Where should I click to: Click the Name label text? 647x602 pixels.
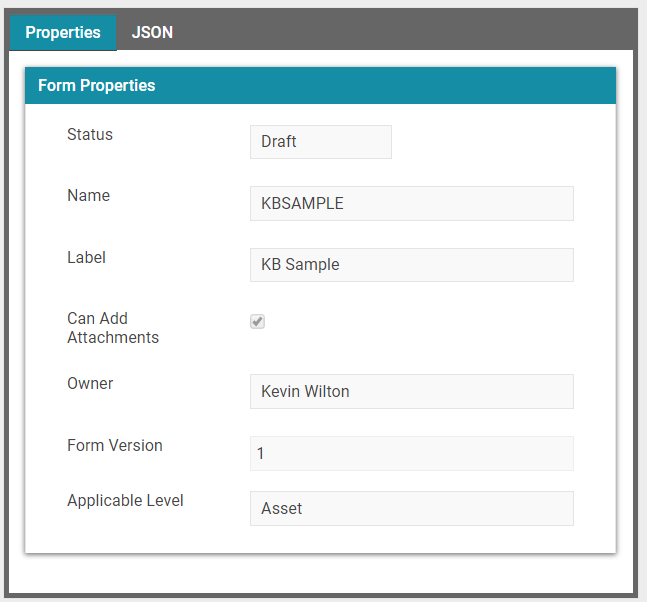coord(88,196)
